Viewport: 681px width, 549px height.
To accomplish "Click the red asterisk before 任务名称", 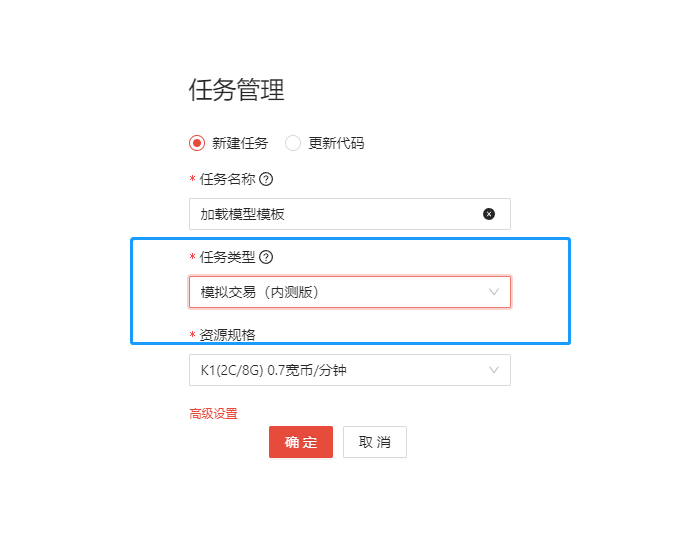I will [x=192, y=180].
